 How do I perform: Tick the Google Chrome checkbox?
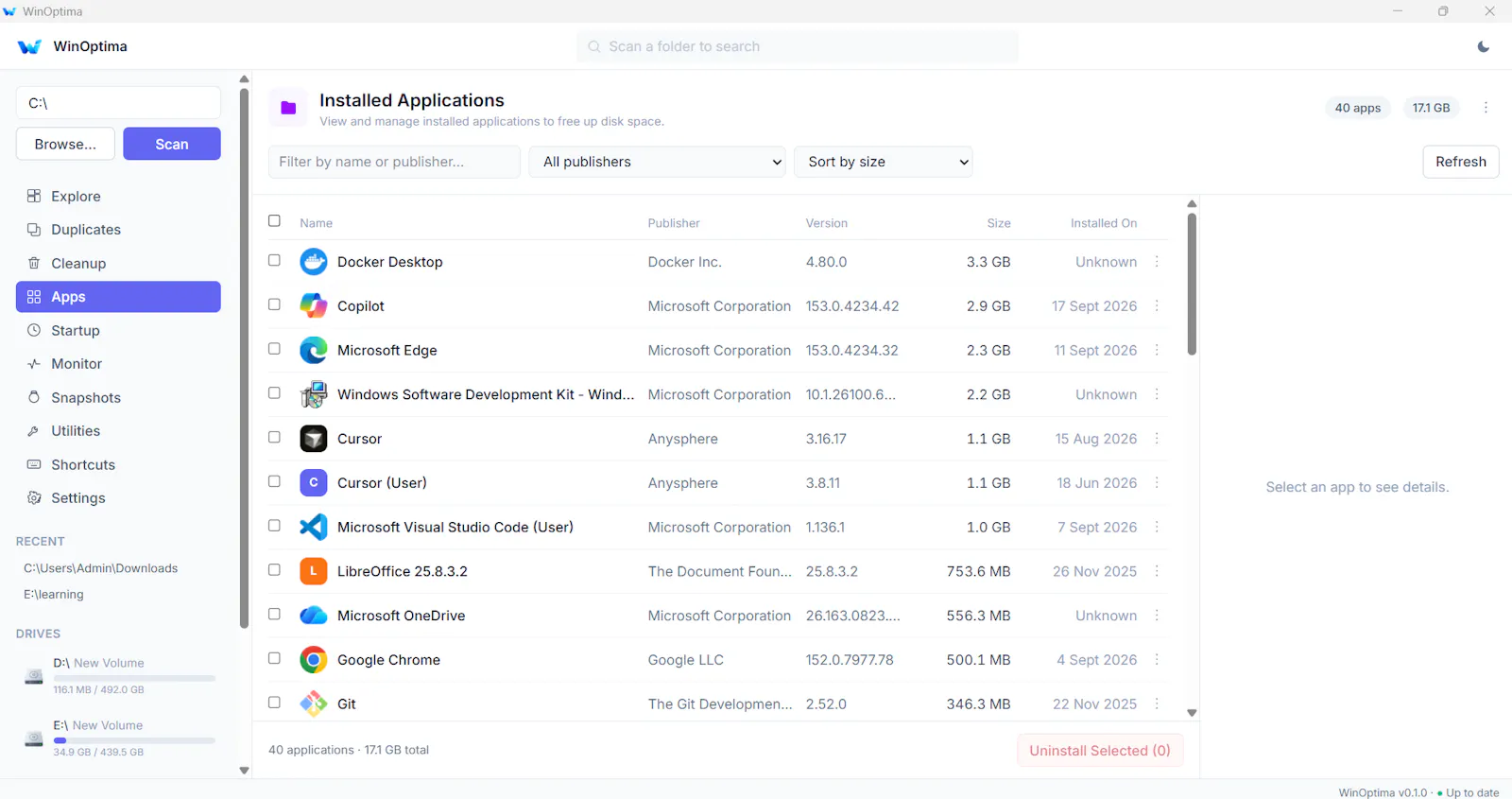point(274,658)
